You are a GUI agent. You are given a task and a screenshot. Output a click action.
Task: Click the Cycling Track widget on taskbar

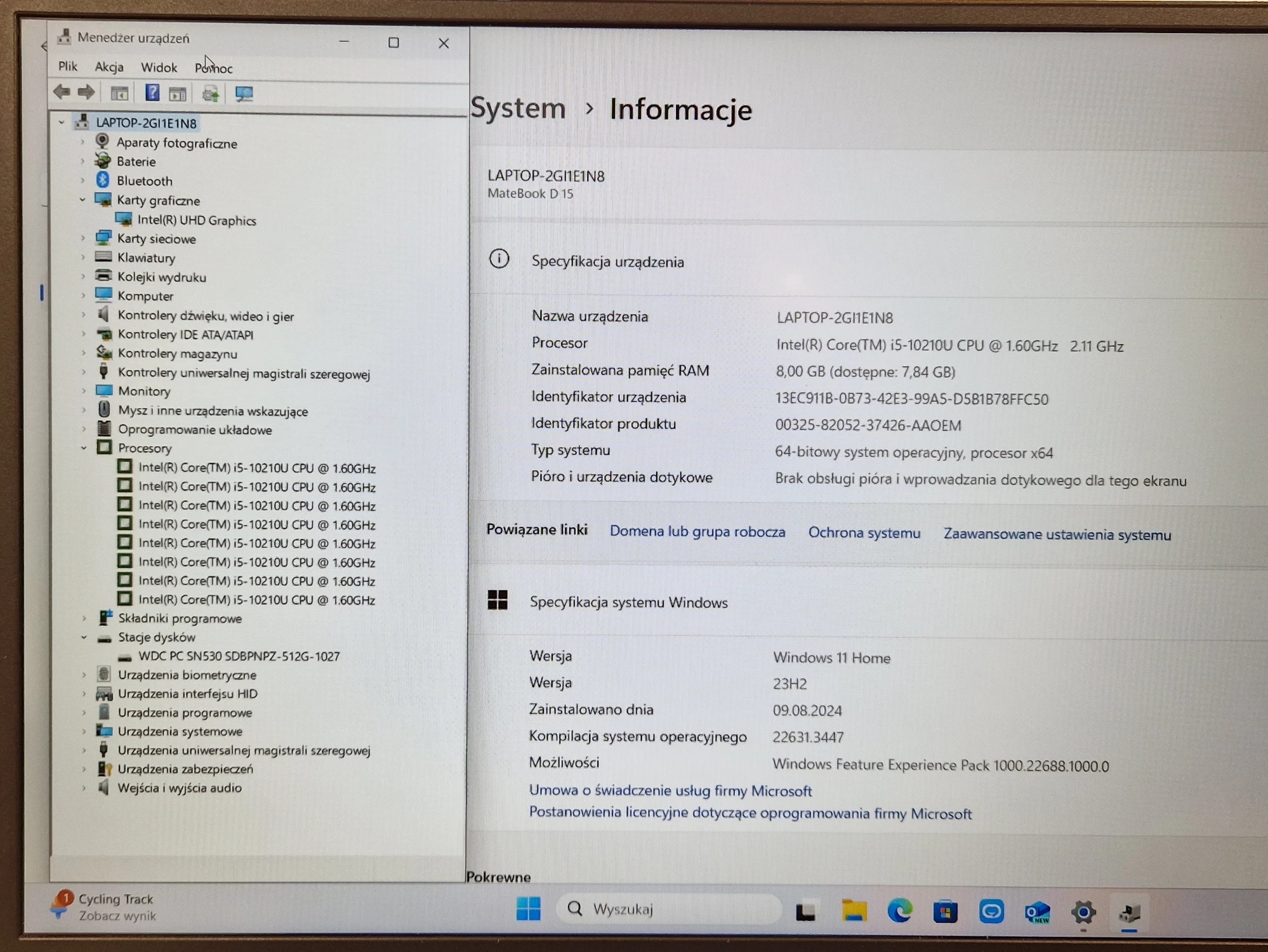(105, 907)
